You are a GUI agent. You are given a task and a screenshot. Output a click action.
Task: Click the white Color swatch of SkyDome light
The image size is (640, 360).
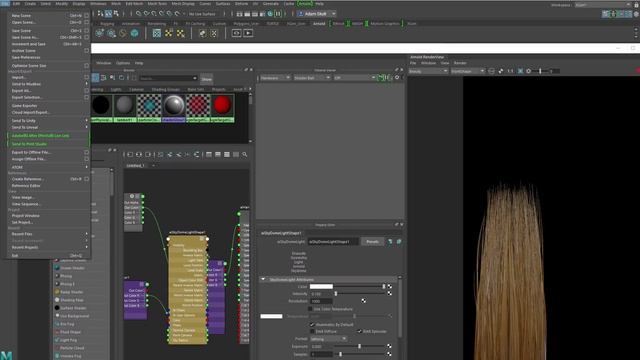point(321,287)
